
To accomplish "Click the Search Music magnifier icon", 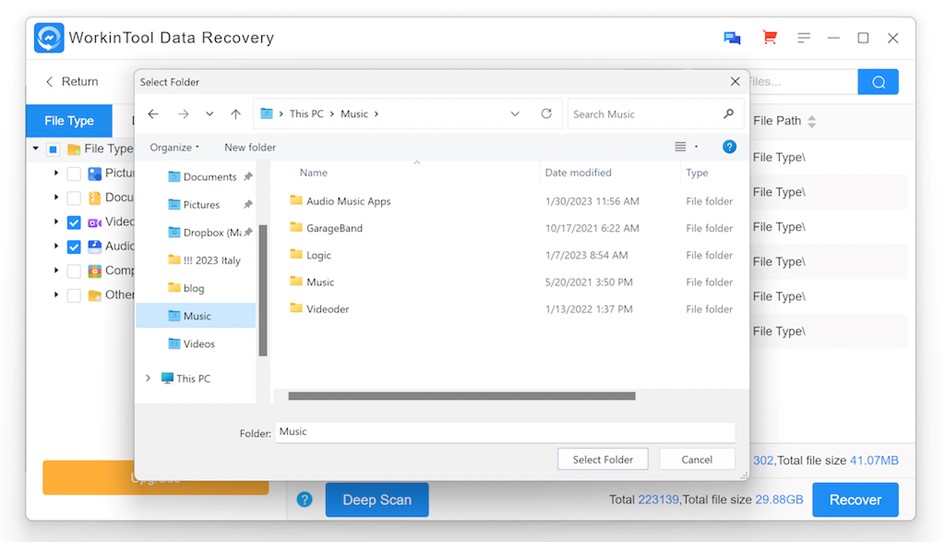I will tap(728, 113).
